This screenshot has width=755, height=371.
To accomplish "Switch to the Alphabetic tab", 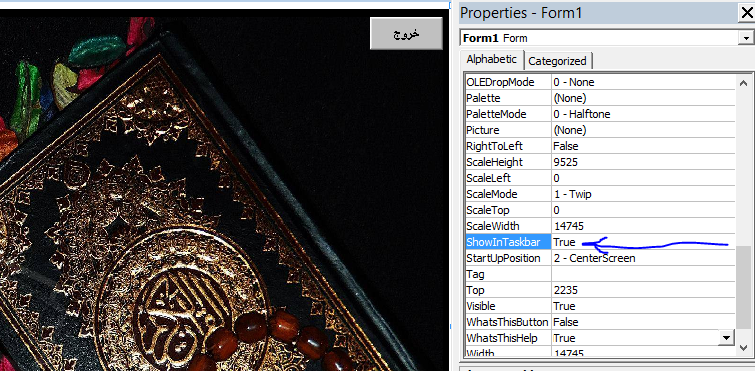I will 492,60.
